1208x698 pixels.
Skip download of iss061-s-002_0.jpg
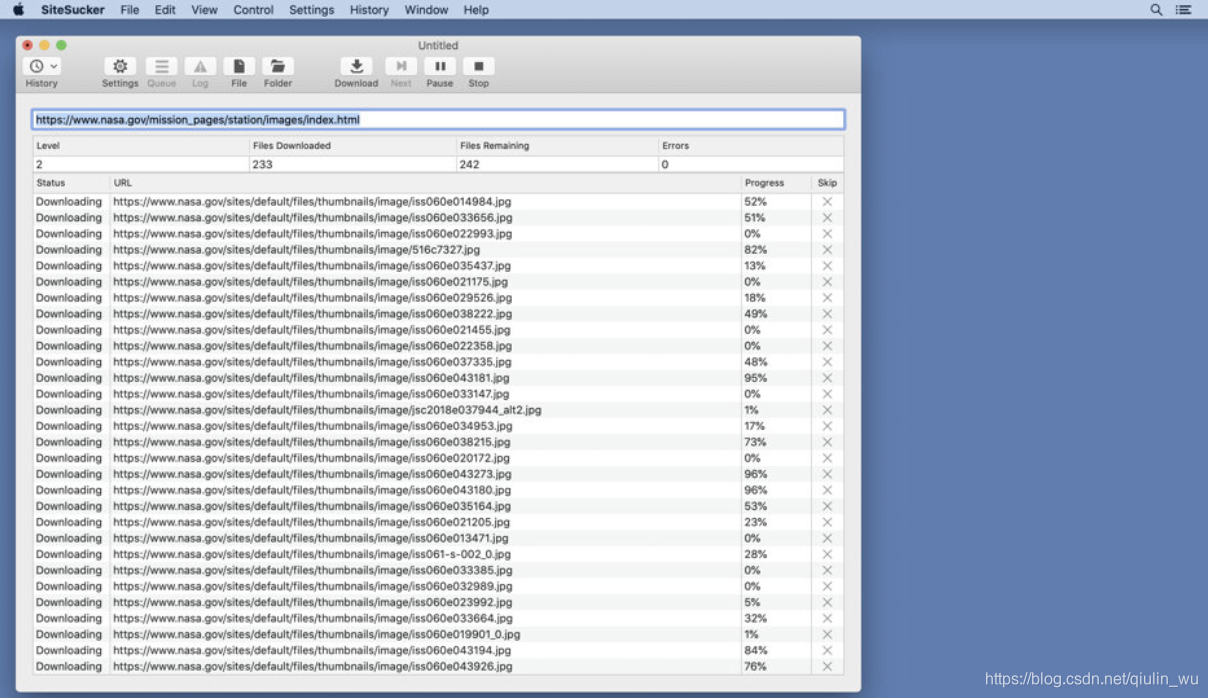point(827,554)
